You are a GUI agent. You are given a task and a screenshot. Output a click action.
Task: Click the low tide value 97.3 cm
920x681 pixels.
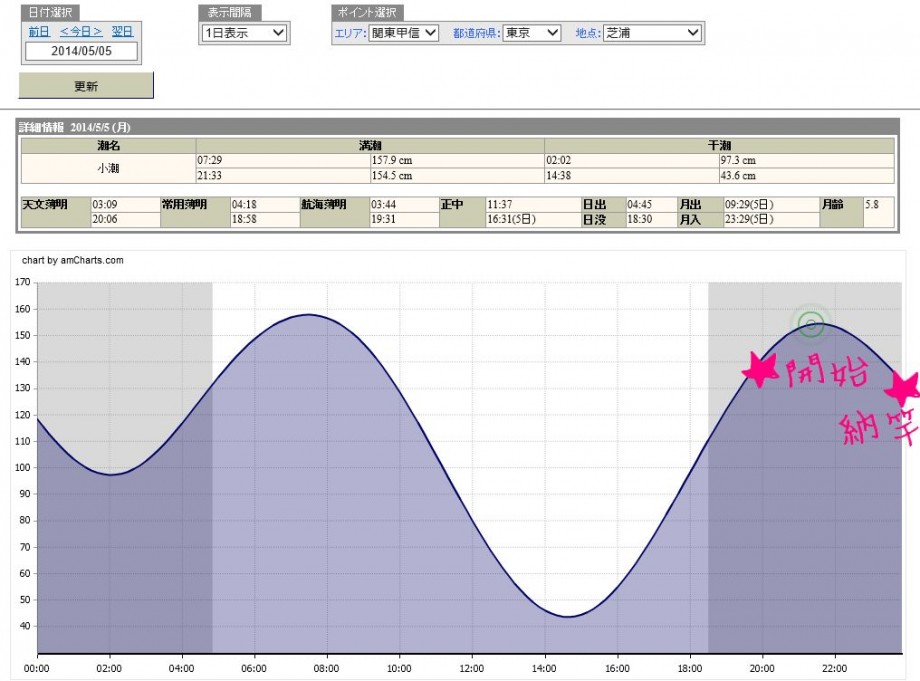[x=738, y=160]
